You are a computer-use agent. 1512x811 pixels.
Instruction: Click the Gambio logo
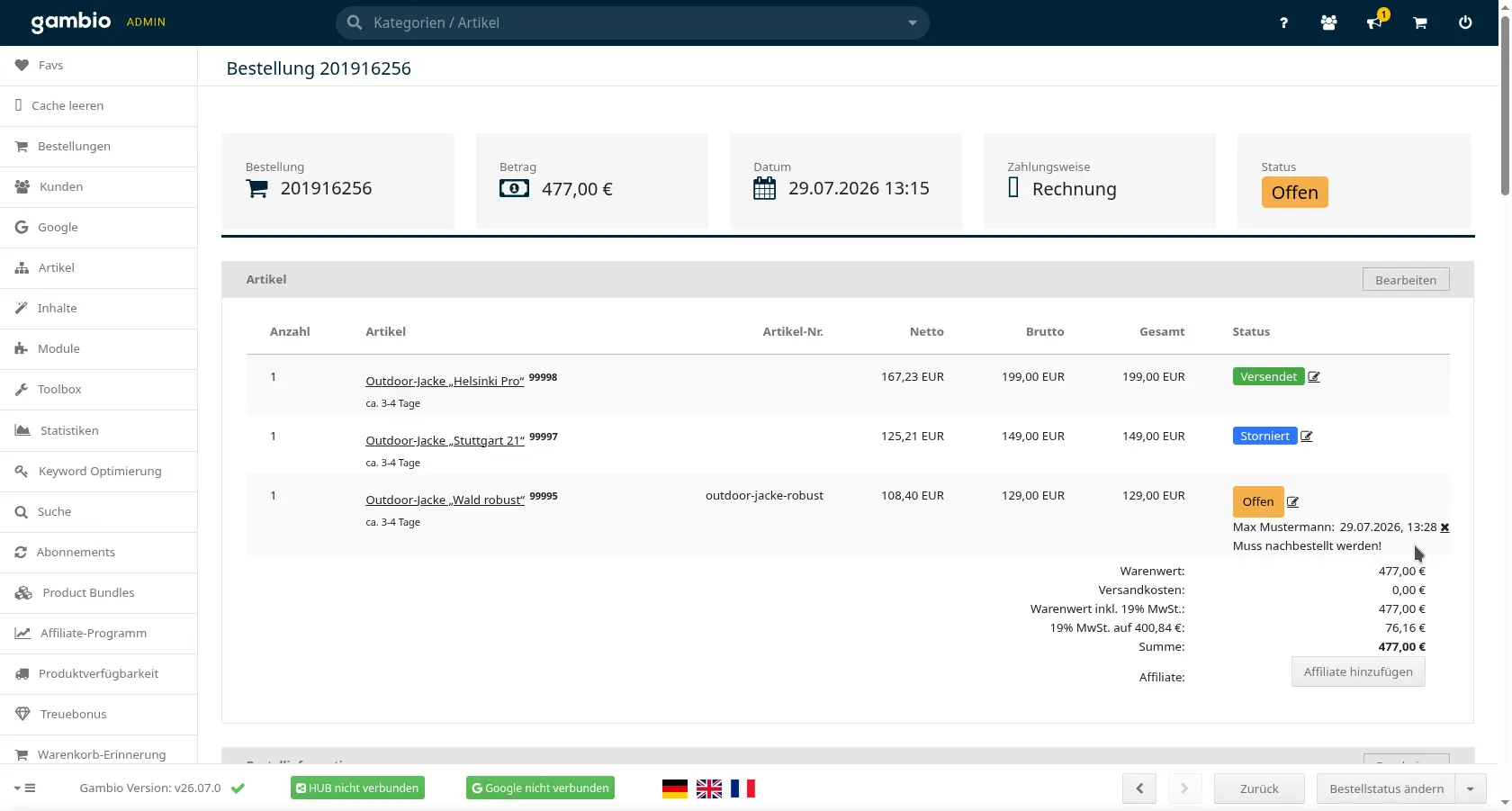pyautogui.click(x=71, y=22)
